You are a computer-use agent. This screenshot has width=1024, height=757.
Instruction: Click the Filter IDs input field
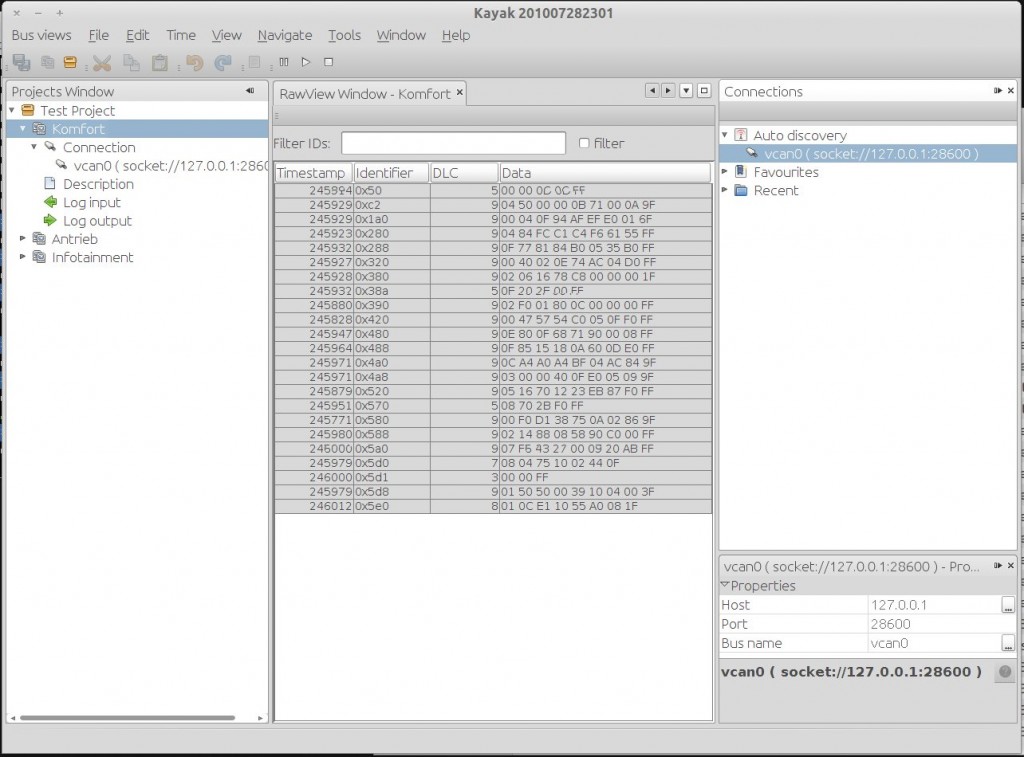[x=453, y=143]
